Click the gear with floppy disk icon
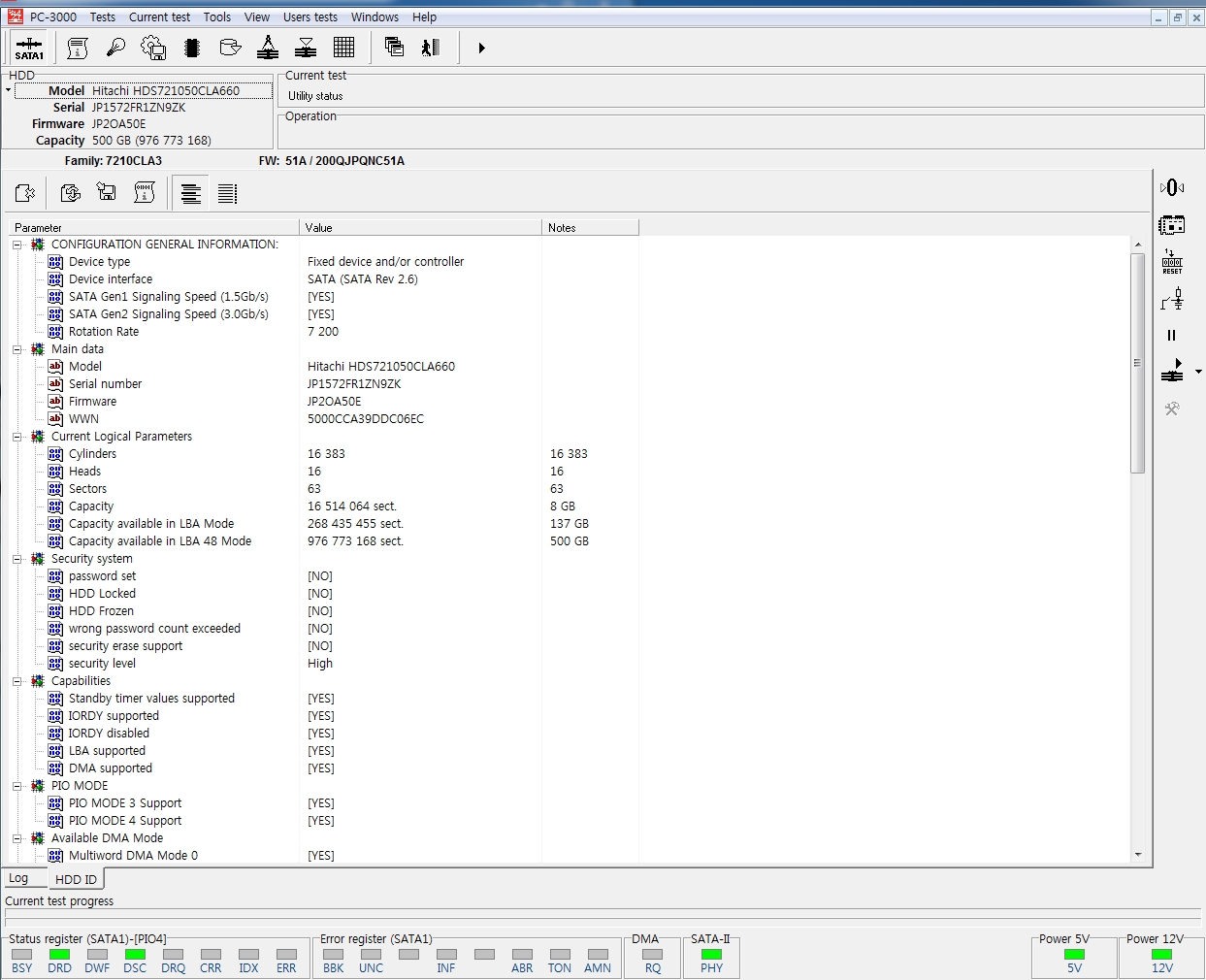 click(153, 48)
